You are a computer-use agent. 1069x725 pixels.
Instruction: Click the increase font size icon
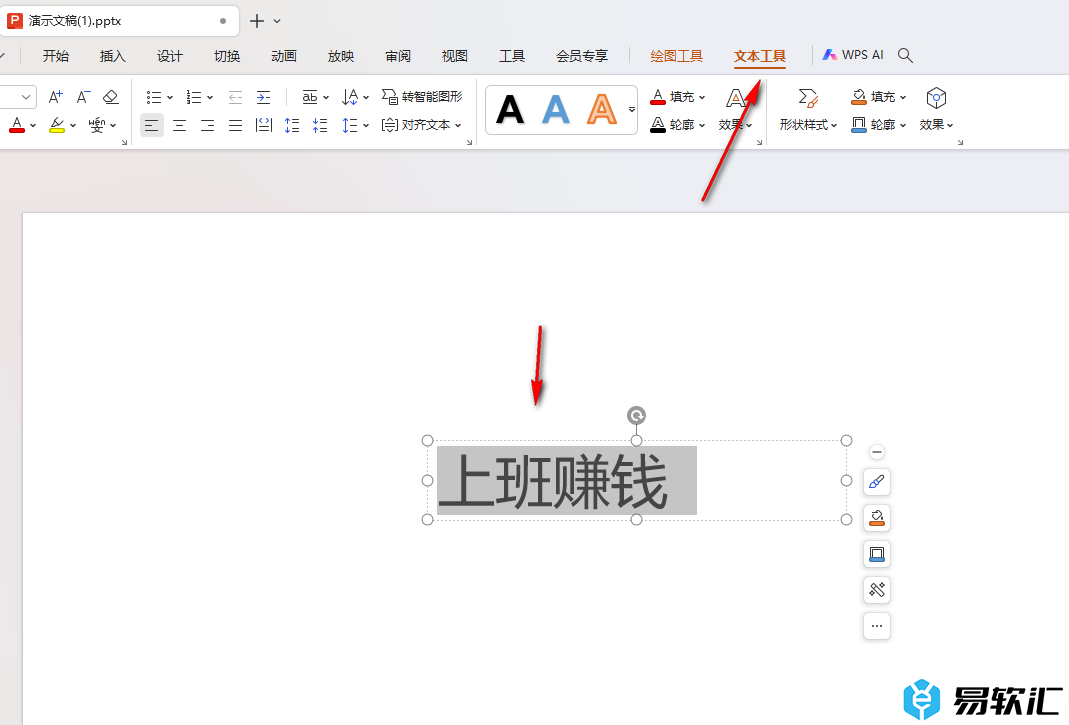pos(55,97)
